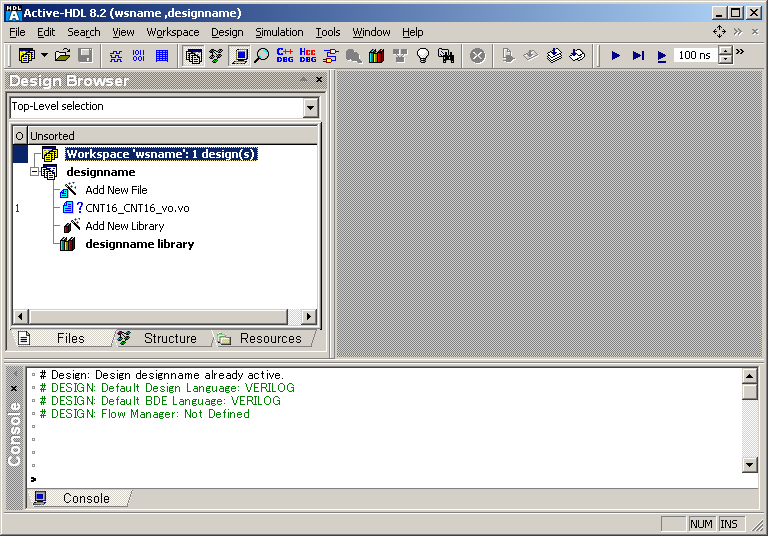768x536 pixels.
Task: Expand the toolbar overflow chevron after stepper
Action: (x=740, y=51)
